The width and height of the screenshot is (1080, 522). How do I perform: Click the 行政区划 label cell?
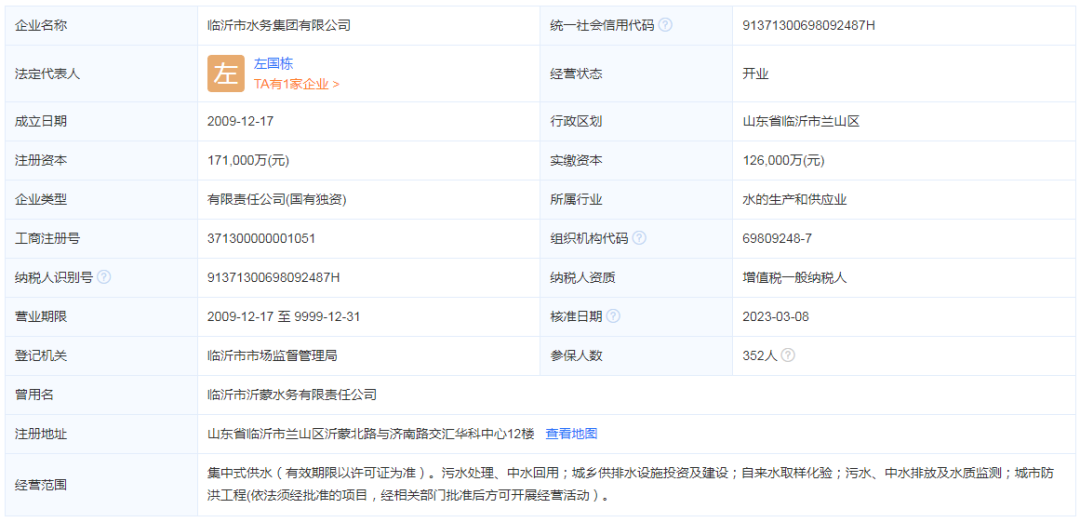[x=636, y=121]
